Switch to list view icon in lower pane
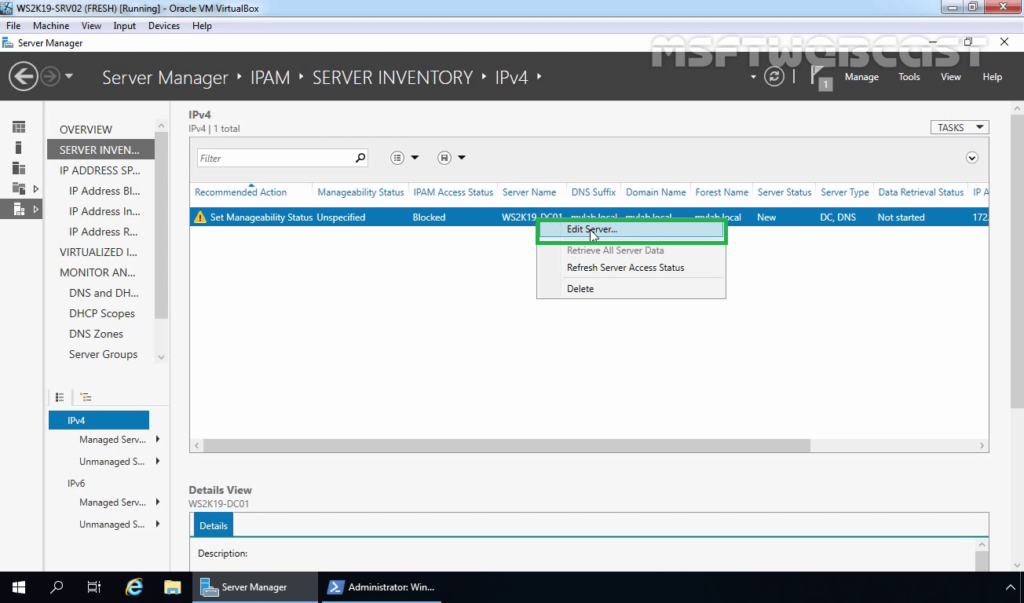 pyautogui.click(x=59, y=397)
